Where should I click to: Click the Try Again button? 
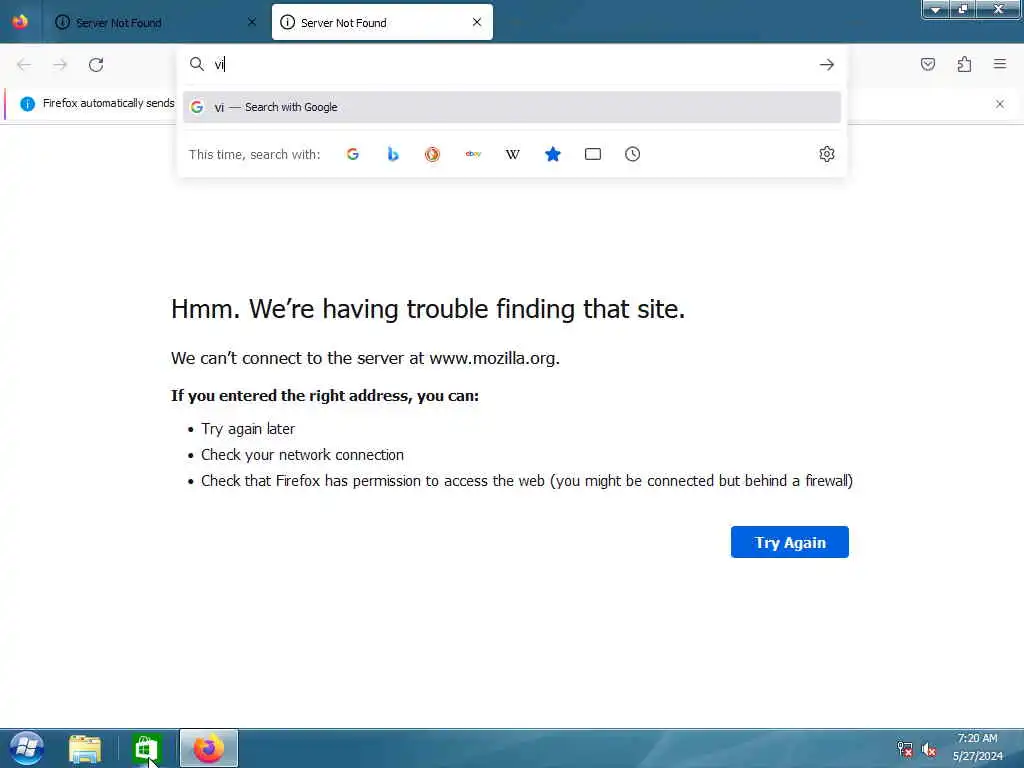[x=790, y=542]
